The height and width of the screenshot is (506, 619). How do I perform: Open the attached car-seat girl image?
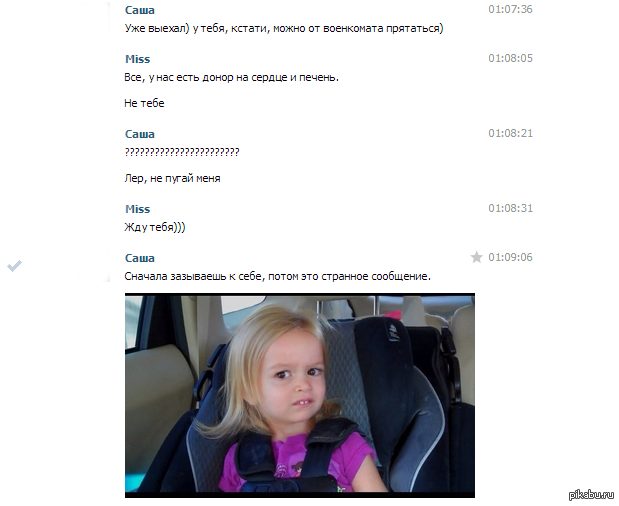[300, 395]
